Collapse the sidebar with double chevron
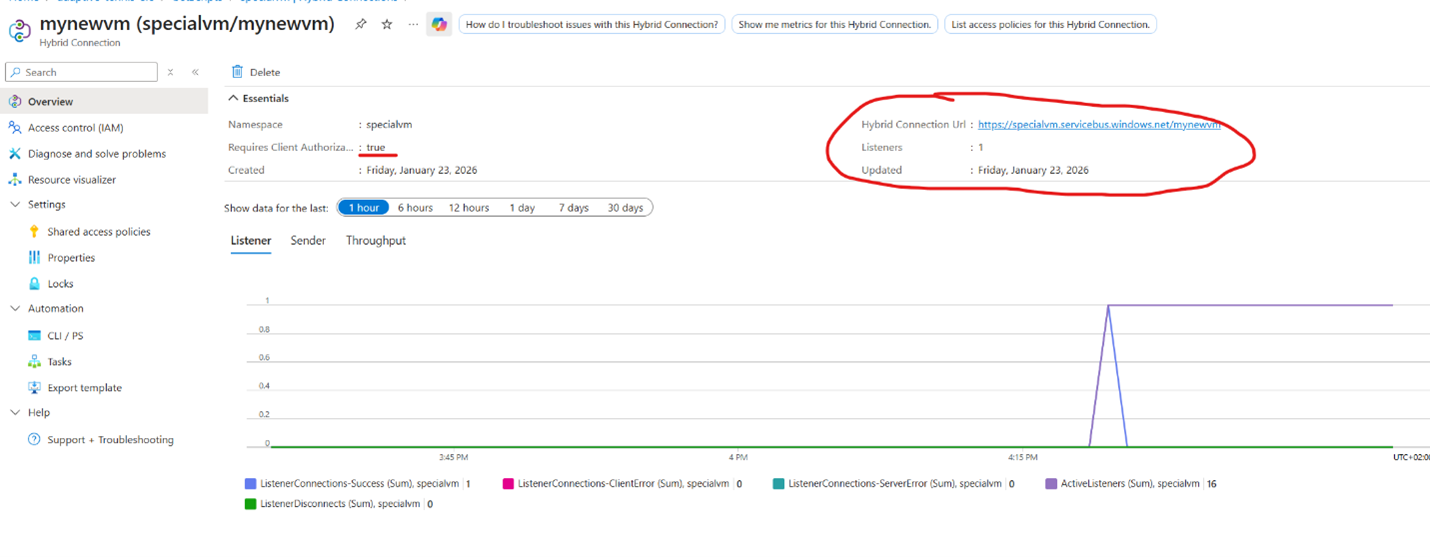 pos(195,72)
